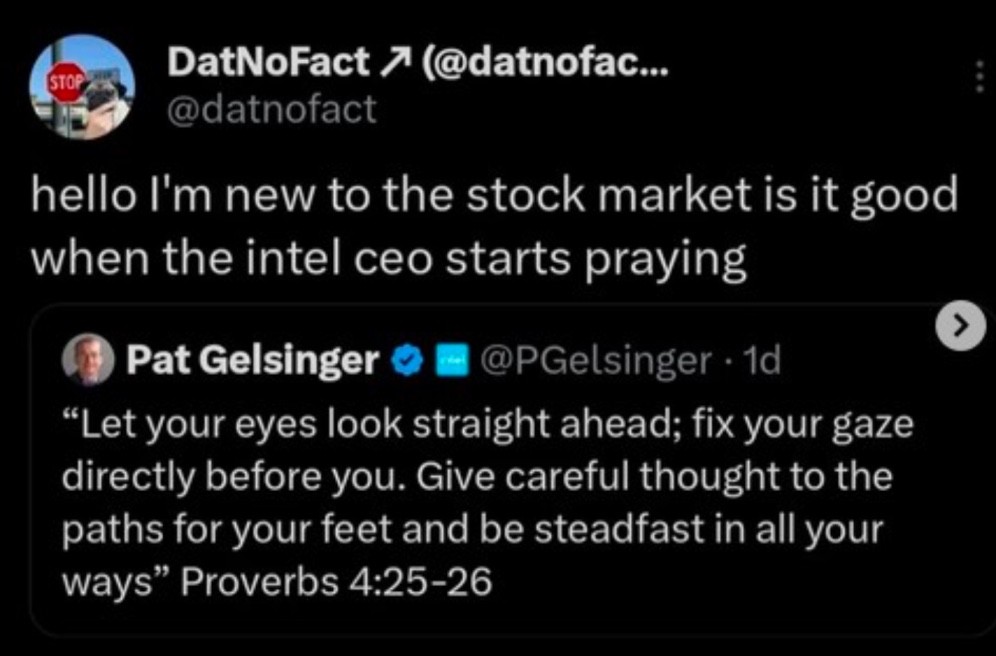Click the line "when the intel ceo starts praying"
The height and width of the screenshot is (656, 996).
389,260
